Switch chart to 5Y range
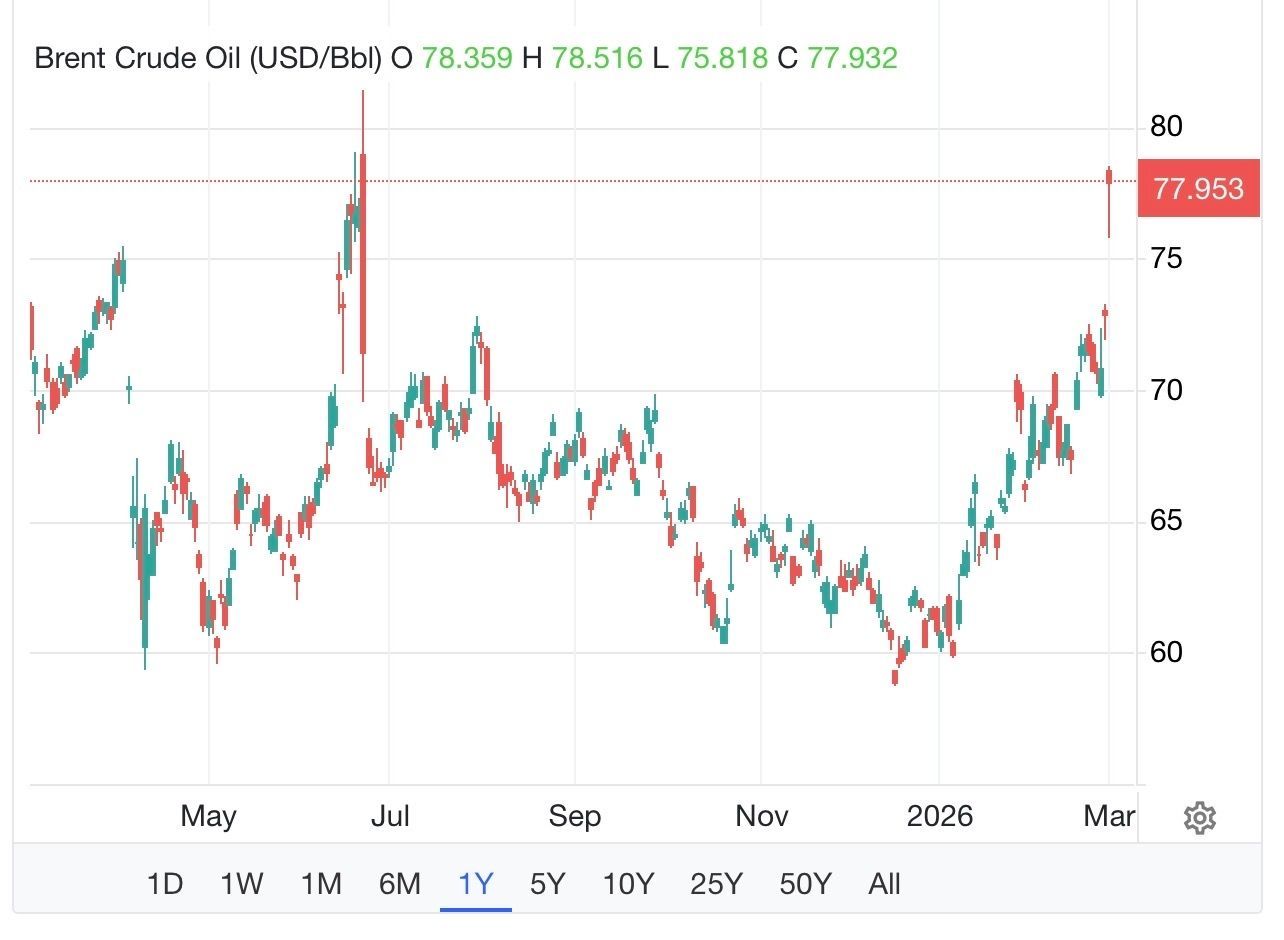Viewport: 1284px width, 940px height. pos(547,884)
